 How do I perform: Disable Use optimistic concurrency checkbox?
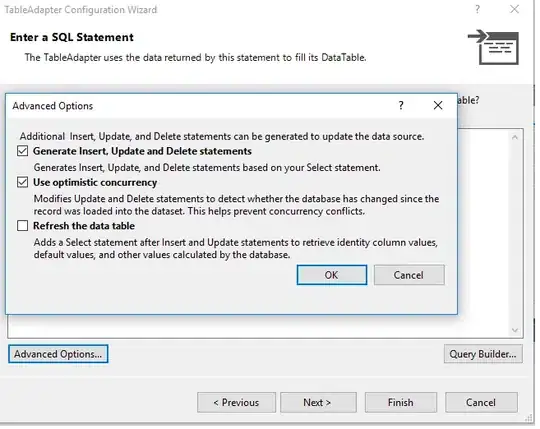(23, 182)
